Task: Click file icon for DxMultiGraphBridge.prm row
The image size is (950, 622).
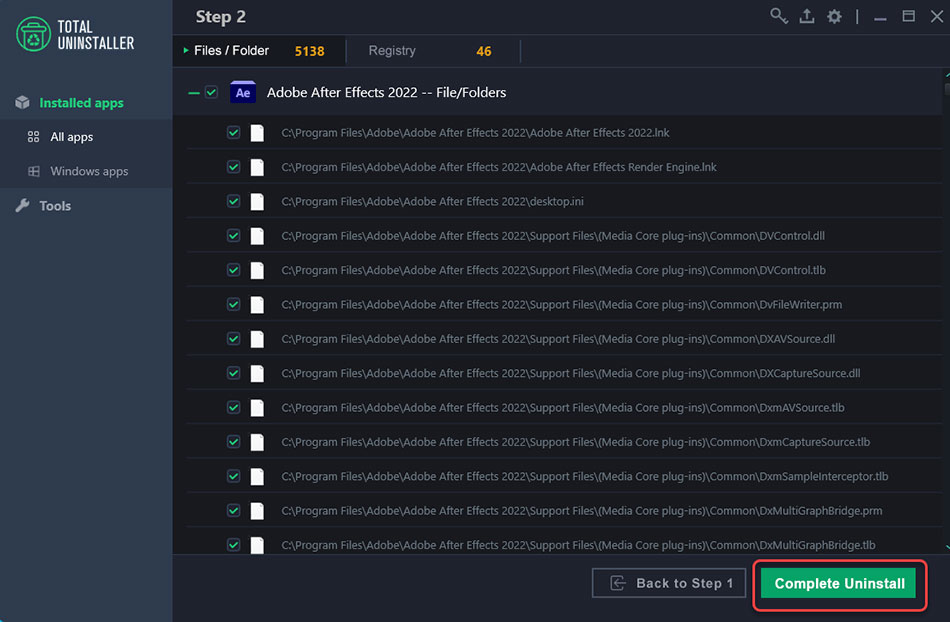Action: point(257,511)
